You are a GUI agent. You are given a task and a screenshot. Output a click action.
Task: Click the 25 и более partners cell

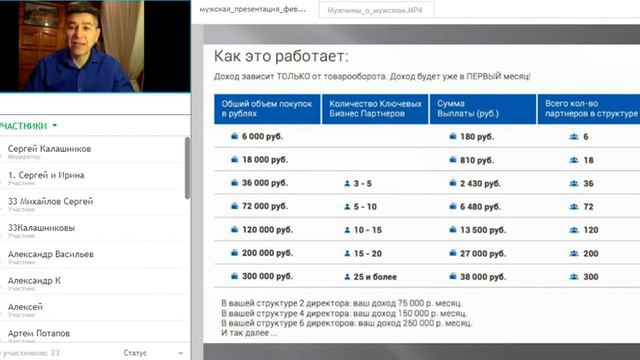tap(375, 277)
